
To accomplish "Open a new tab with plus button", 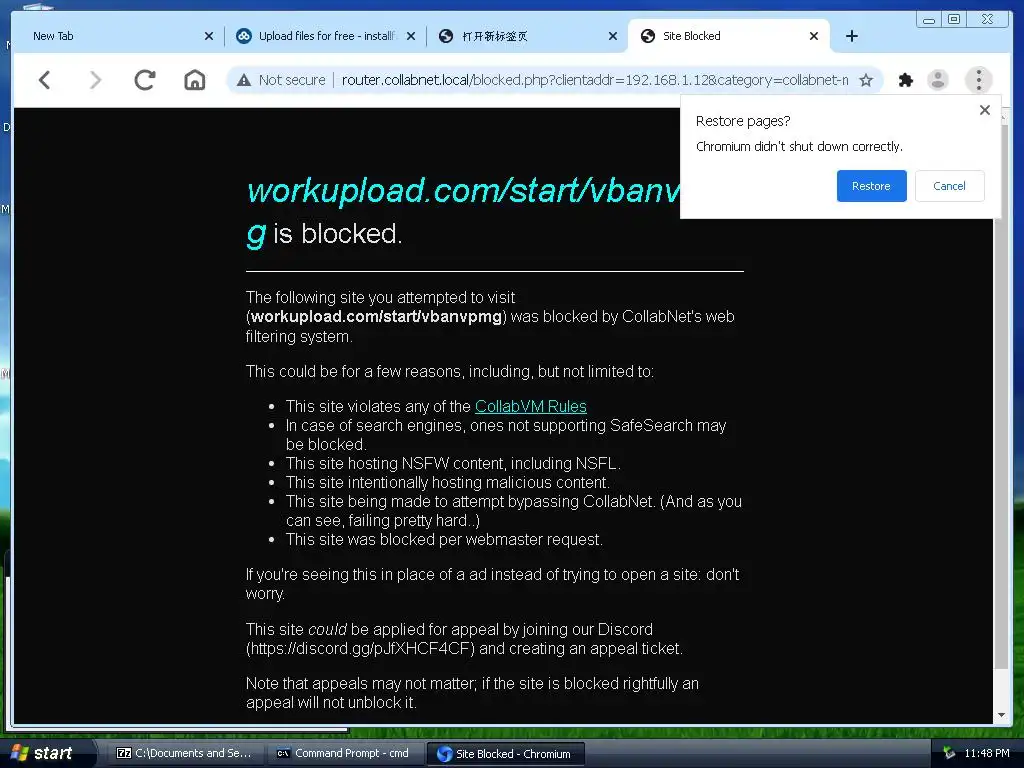I will pyautogui.click(x=852, y=36).
